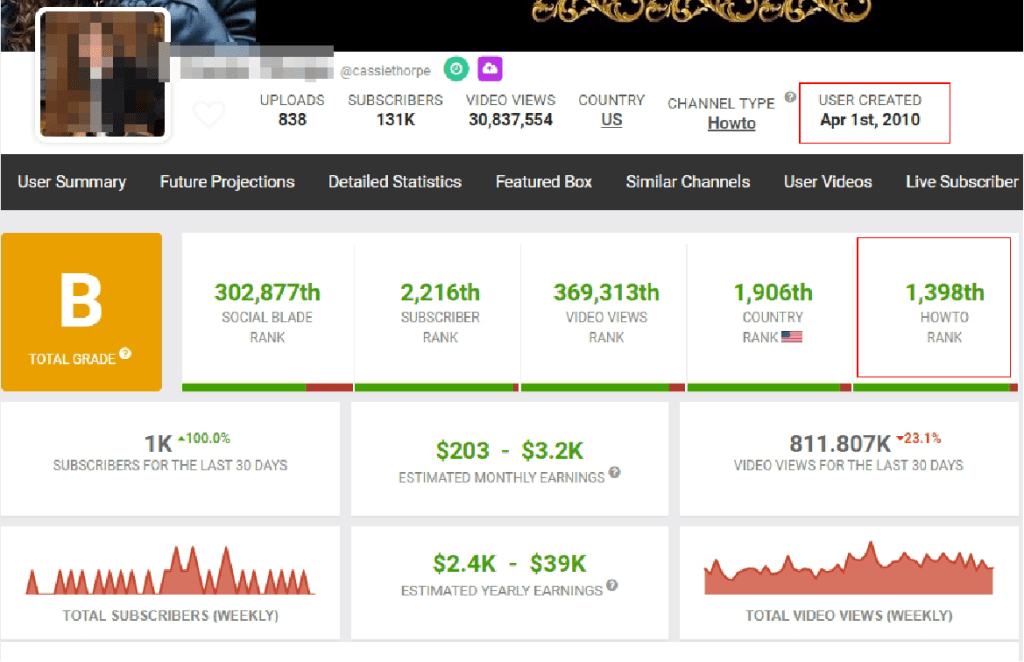Click the question mark beside Total Grade
The height and width of the screenshot is (662, 1024).
pyautogui.click(x=125, y=354)
